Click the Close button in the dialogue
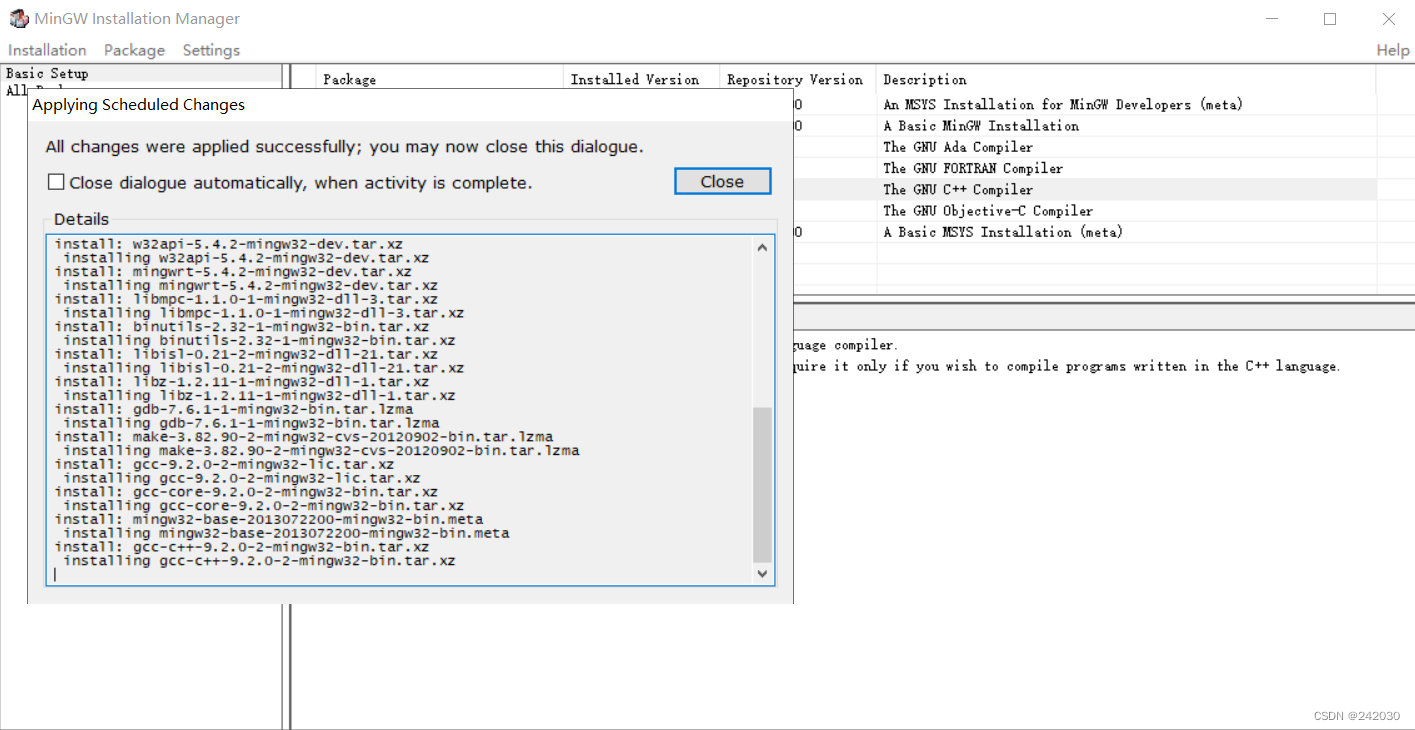This screenshot has height=730, width=1415. pyautogui.click(x=722, y=181)
